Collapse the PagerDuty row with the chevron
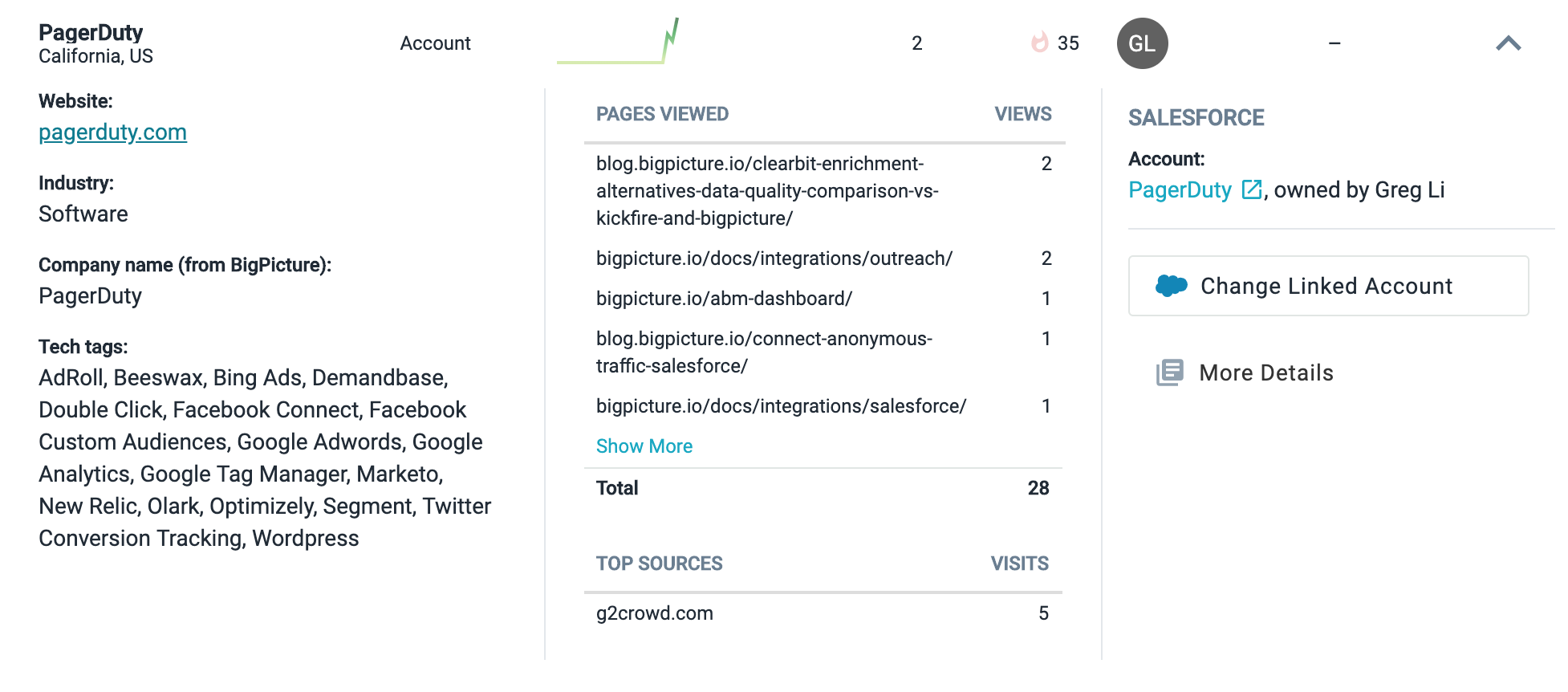1568x692 pixels. [x=1508, y=43]
